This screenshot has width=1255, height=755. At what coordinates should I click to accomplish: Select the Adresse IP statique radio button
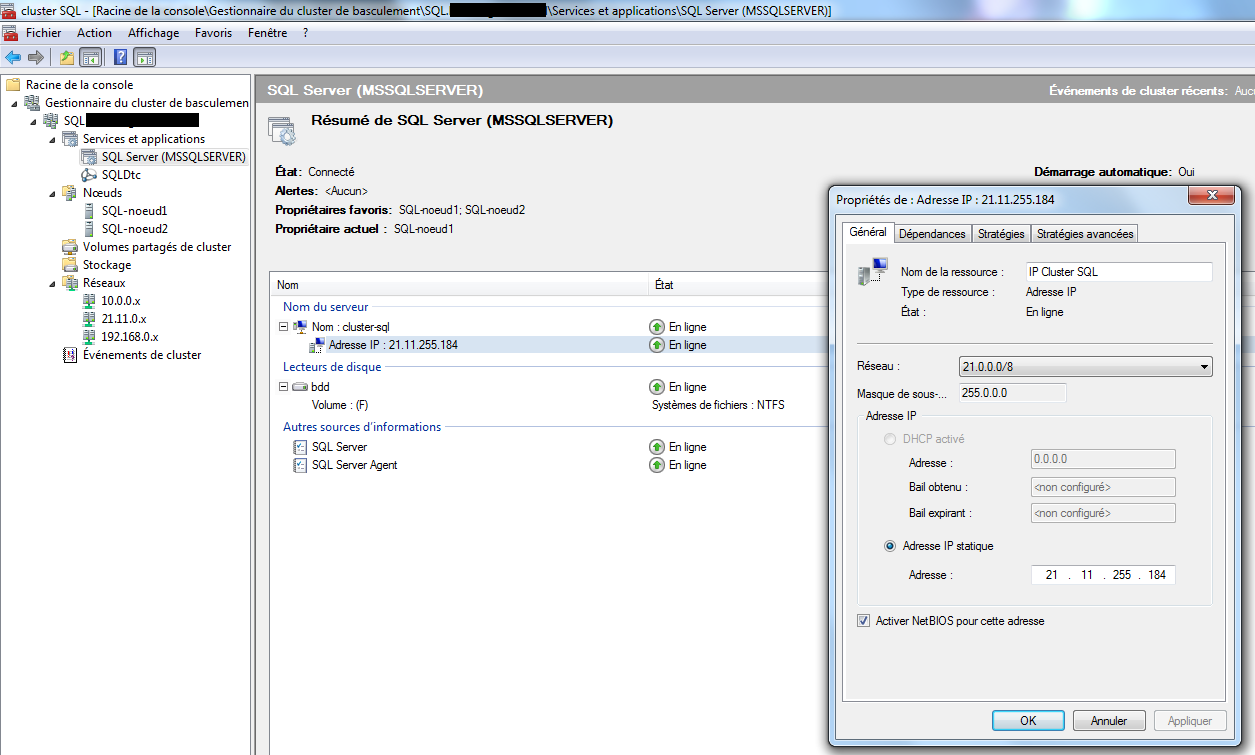(x=890, y=546)
